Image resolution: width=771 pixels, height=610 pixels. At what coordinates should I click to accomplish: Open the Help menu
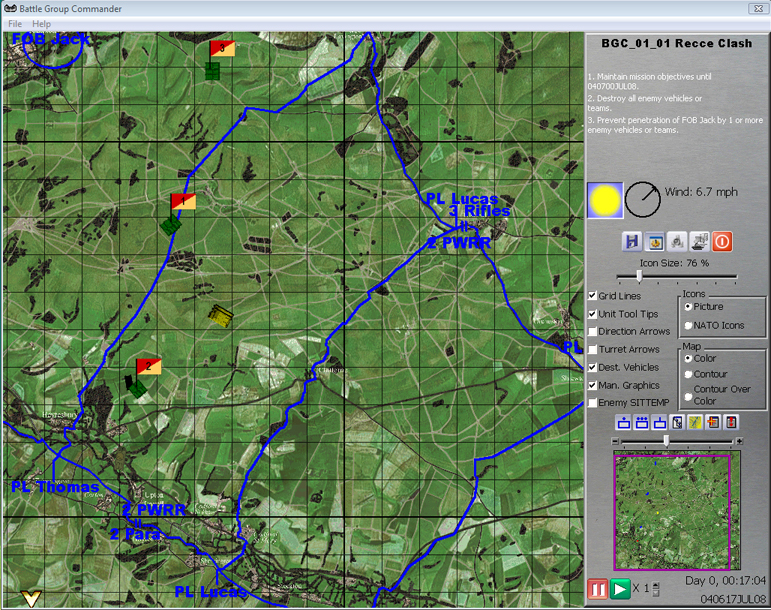41,24
